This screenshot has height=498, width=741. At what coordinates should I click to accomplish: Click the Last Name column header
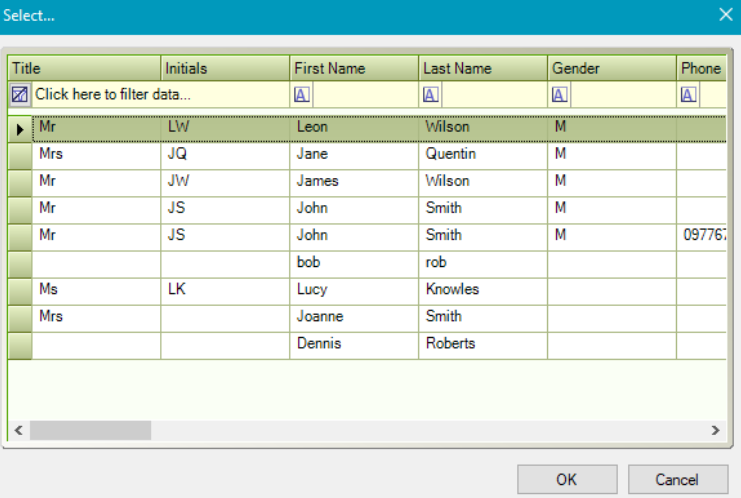pyautogui.click(x=482, y=69)
